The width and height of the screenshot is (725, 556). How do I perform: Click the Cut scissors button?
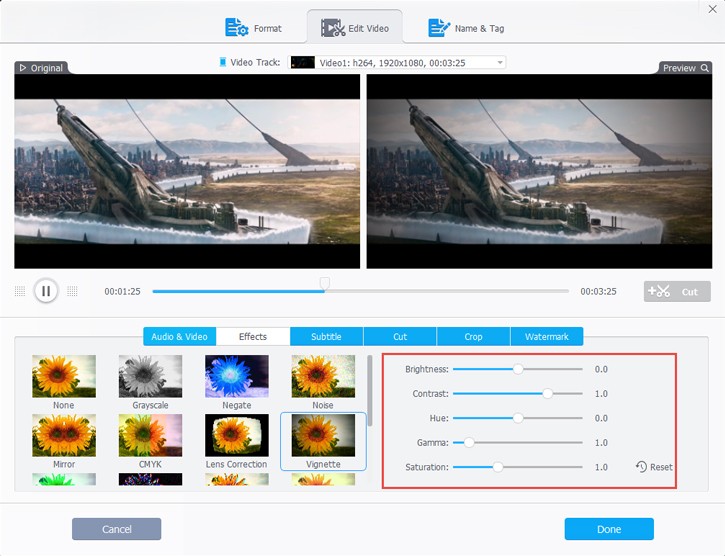(677, 291)
